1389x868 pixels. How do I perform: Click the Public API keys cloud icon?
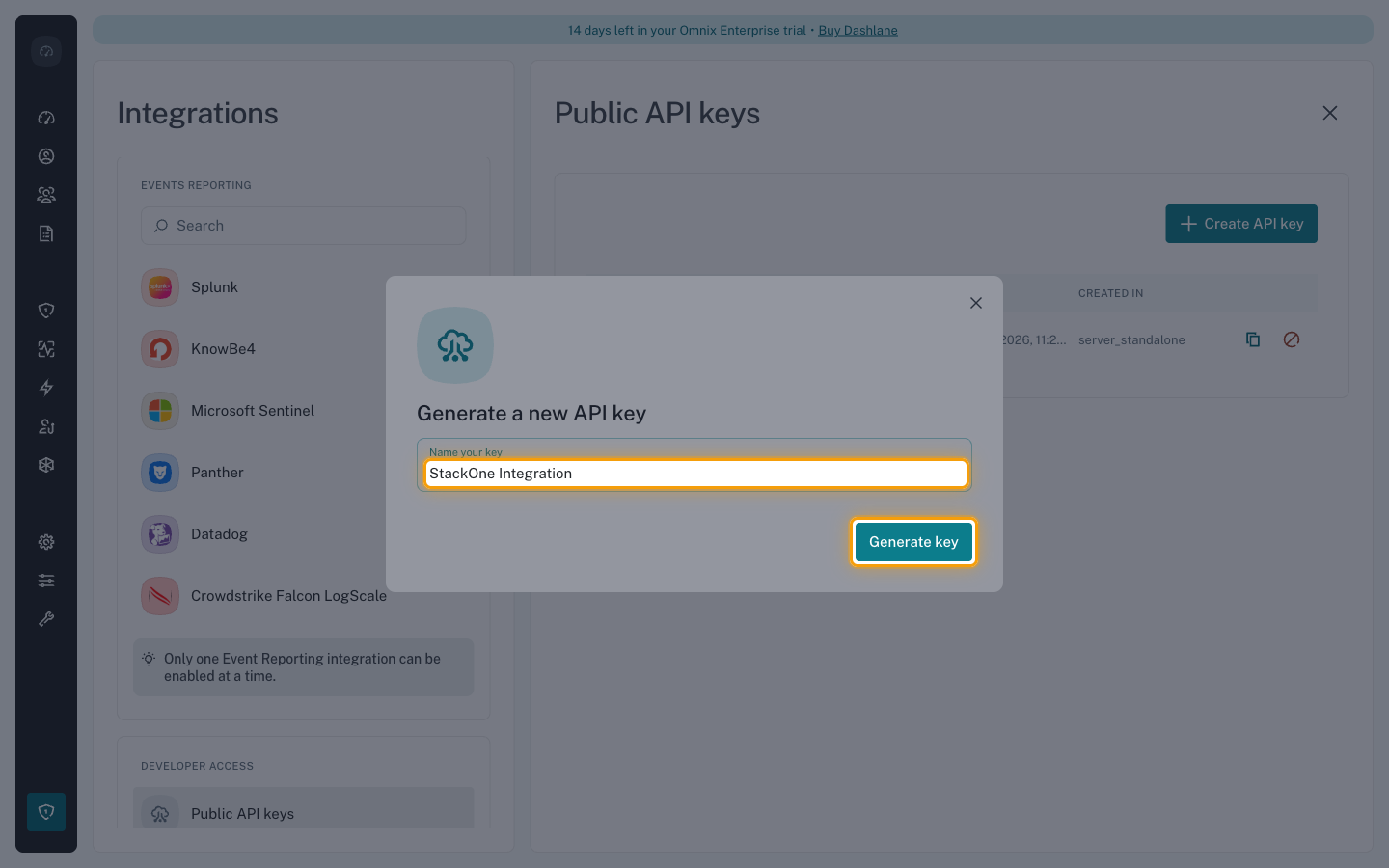click(160, 814)
